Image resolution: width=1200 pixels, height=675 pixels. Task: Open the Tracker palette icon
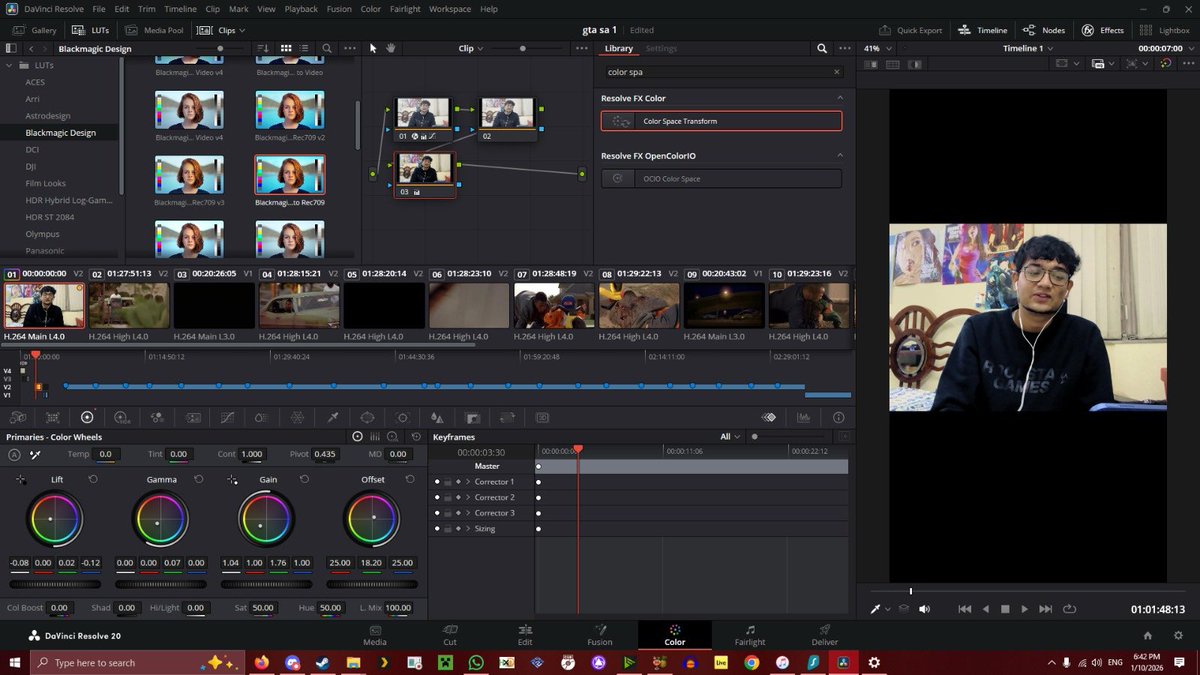pos(402,417)
